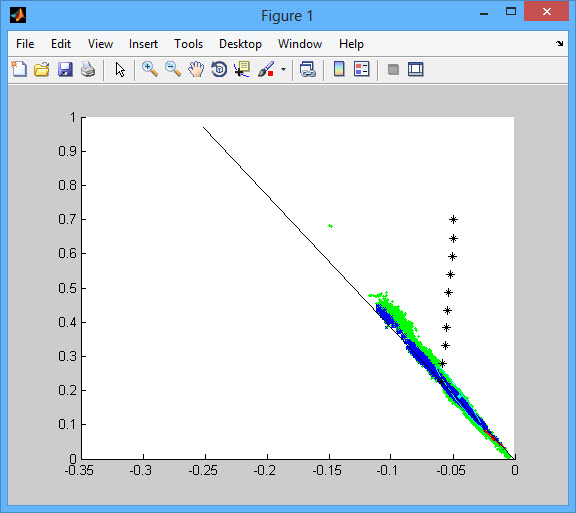The height and width of the screenshot is (513, 576).
Task: Open the Tools menu
Action: [188, 44]
